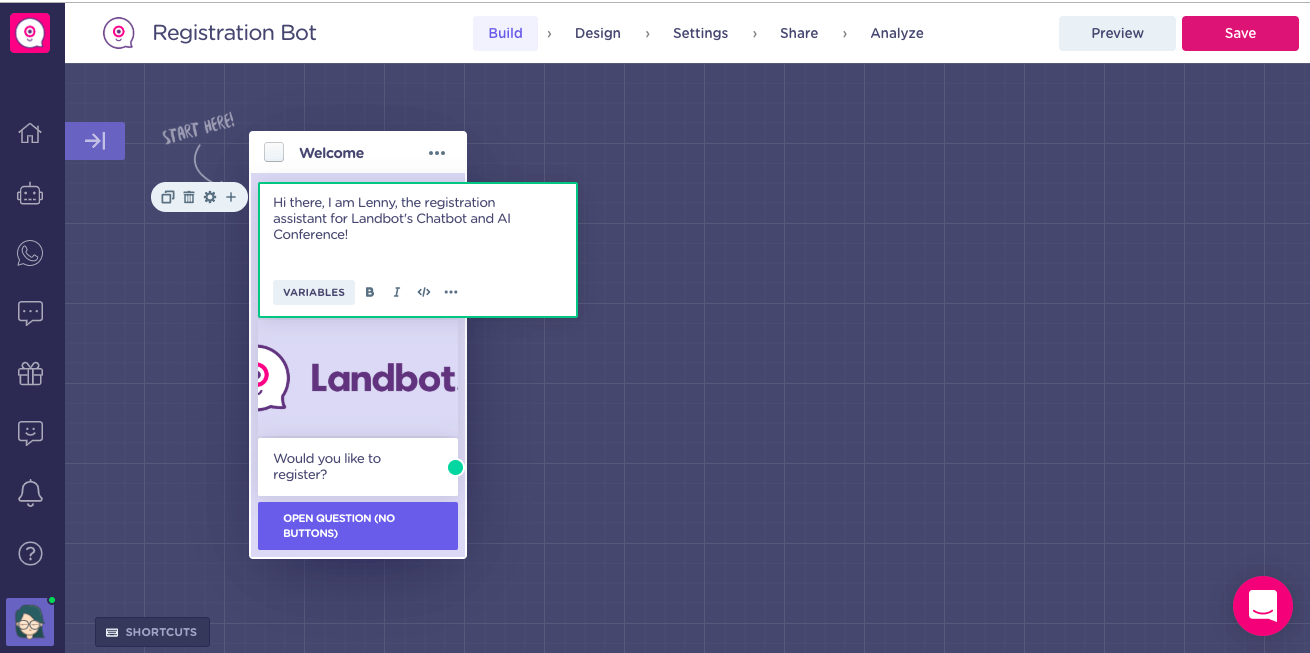1310x653 pixels.
Task: Save the bot with the Save button
Action: point(1240,33)
